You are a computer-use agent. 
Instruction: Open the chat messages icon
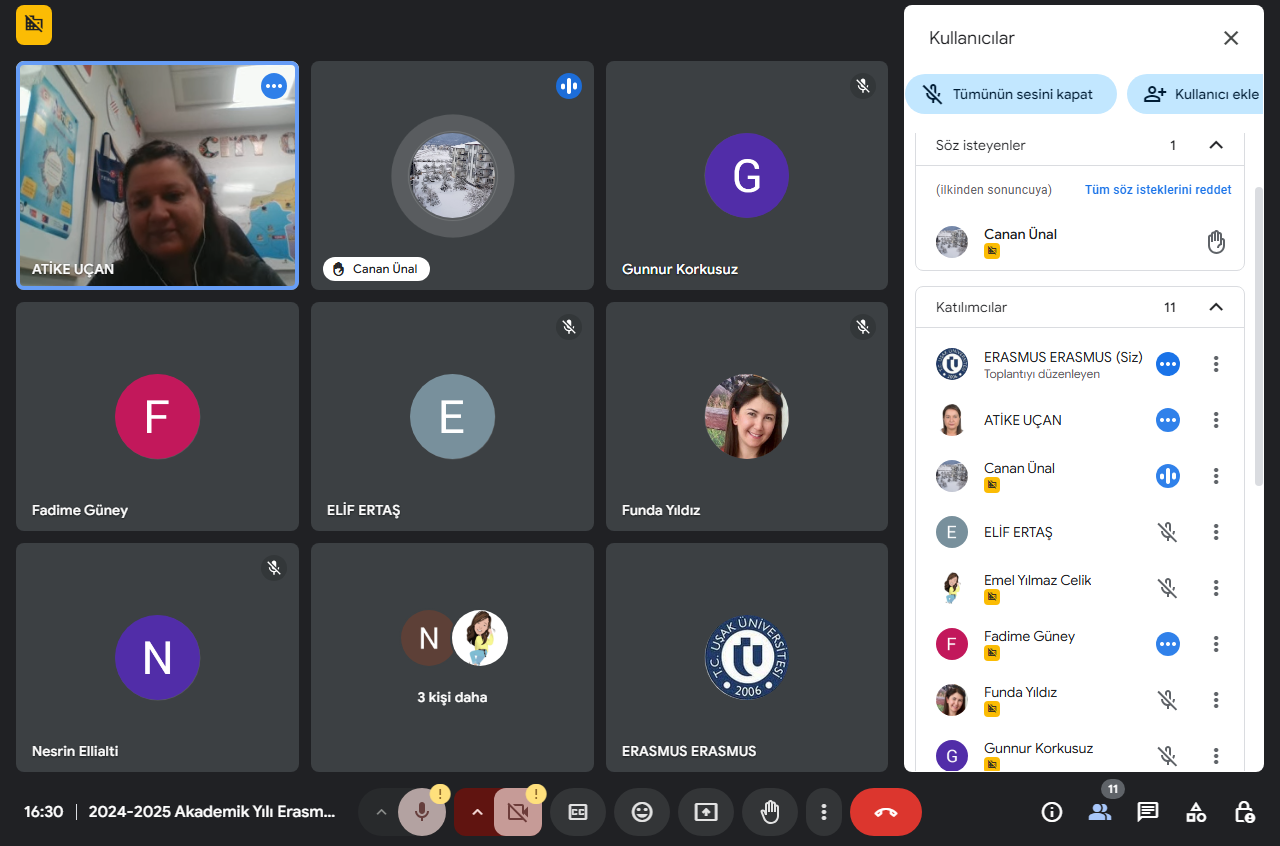1148,812
